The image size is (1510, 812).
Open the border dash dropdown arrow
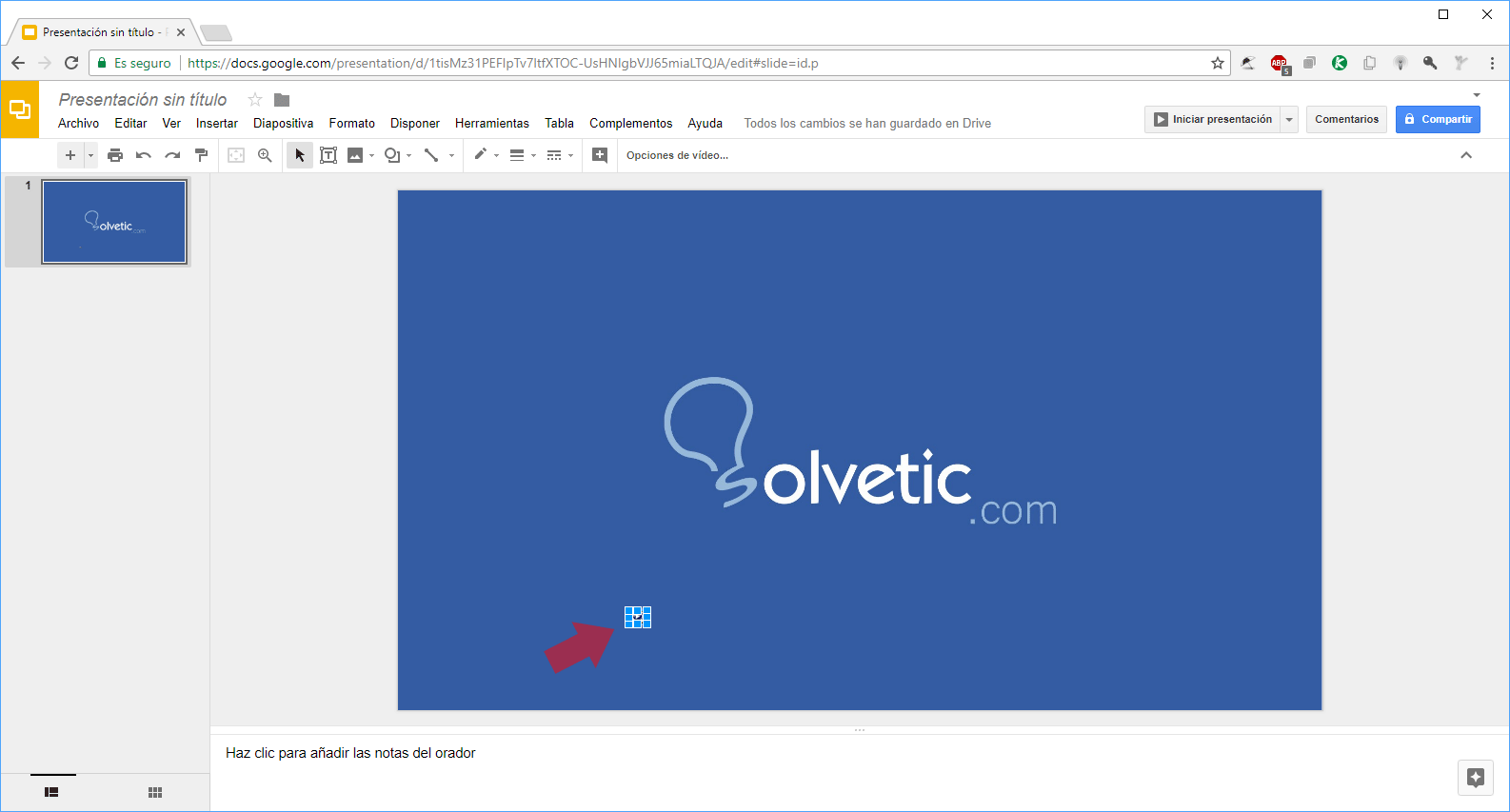(x=571, y=155)
